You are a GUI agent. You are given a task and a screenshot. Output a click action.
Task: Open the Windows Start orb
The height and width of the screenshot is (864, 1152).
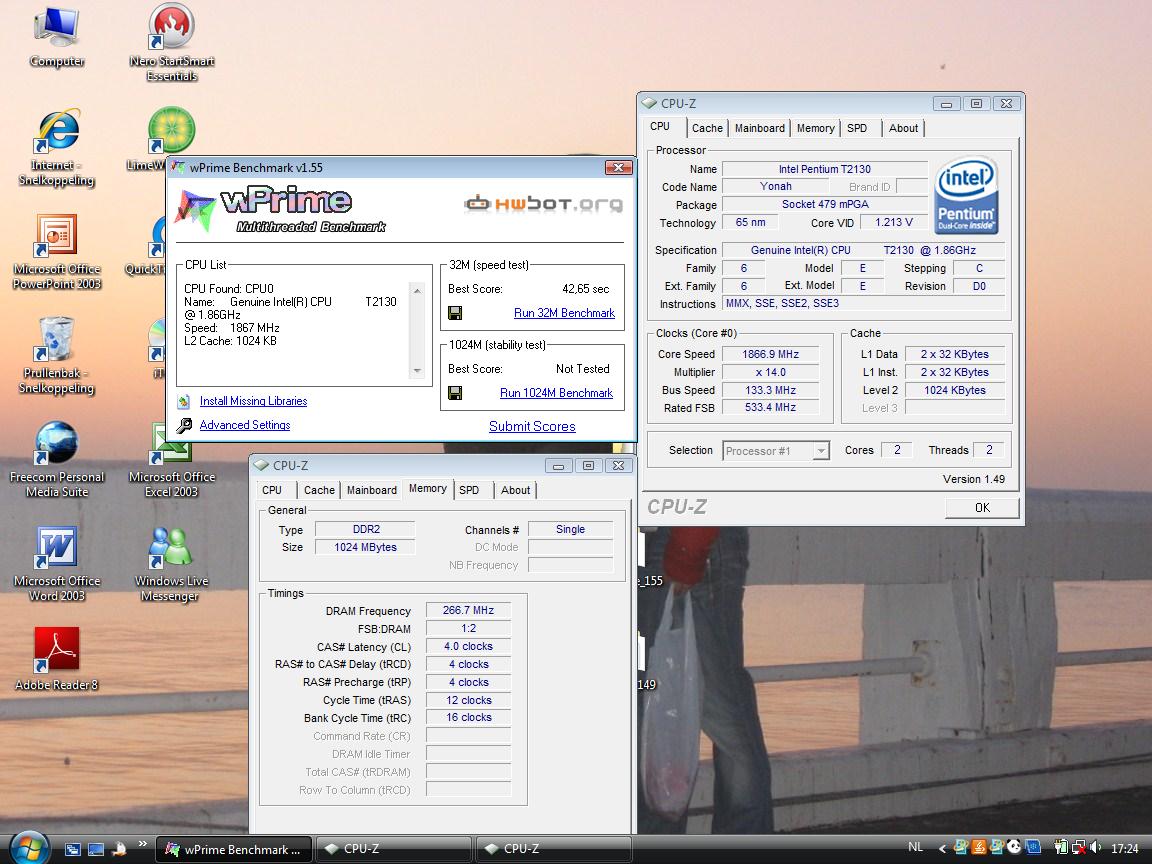tap(30, 849)
